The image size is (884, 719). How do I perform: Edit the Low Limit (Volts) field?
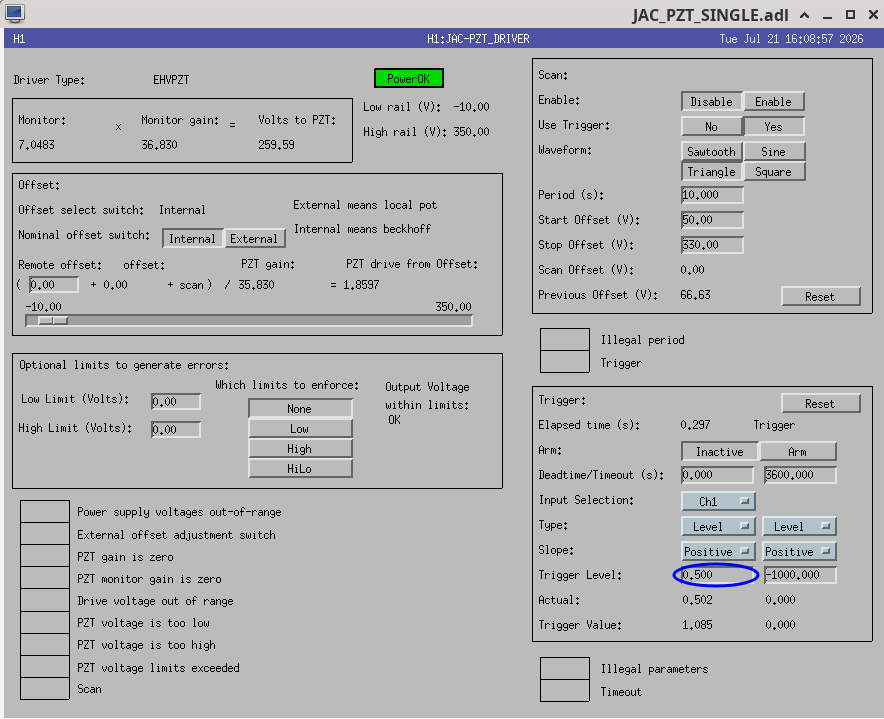click(x=176, y=402)
